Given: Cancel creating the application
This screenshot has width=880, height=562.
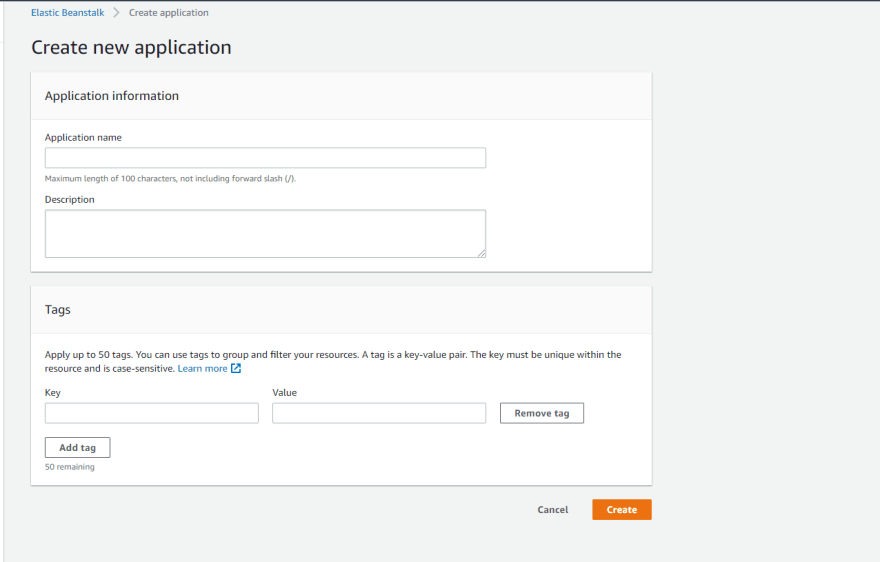Looking at the screenshot, I should click(x=553, y=510).
